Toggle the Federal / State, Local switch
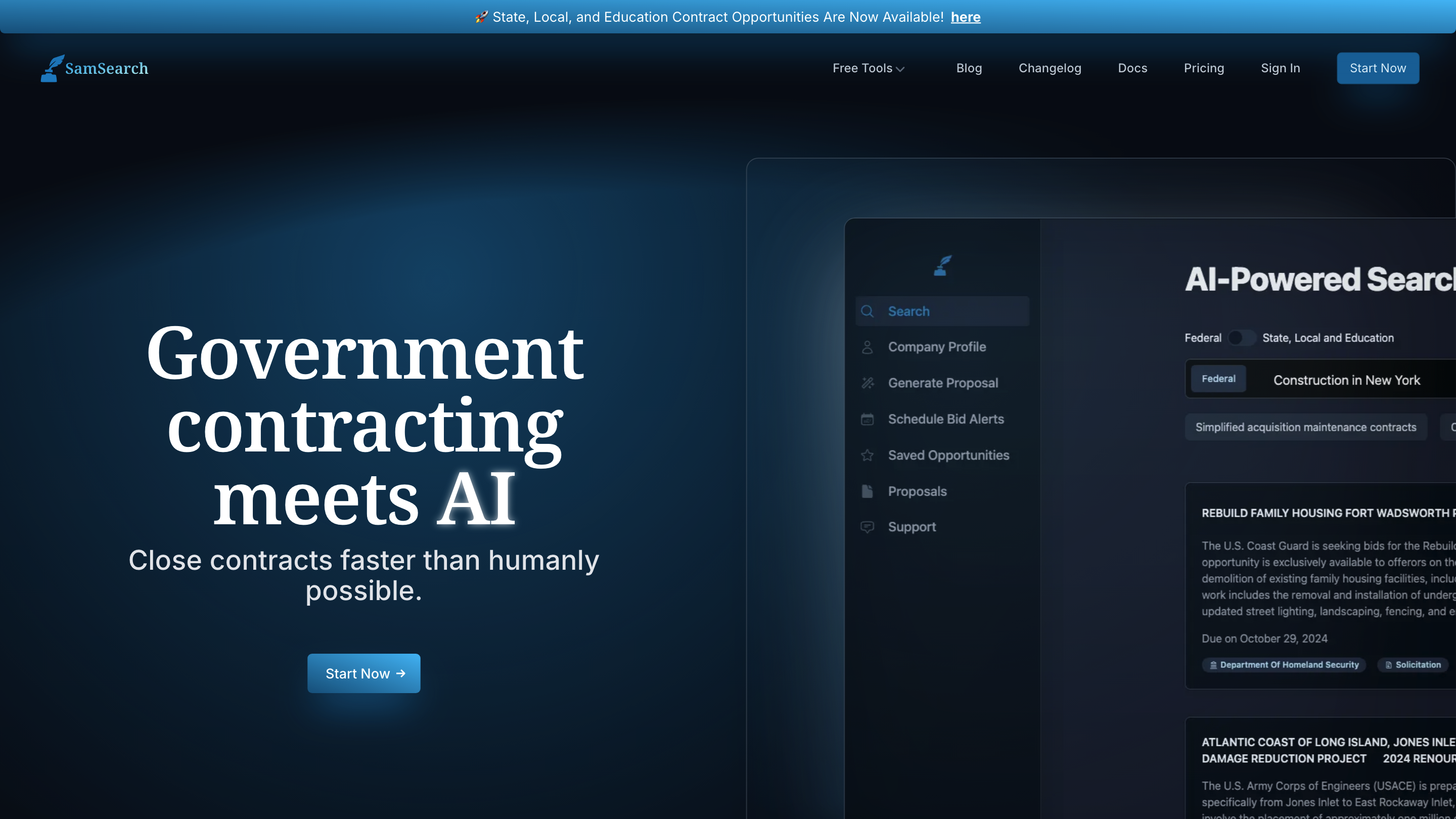 [1241, 338]
